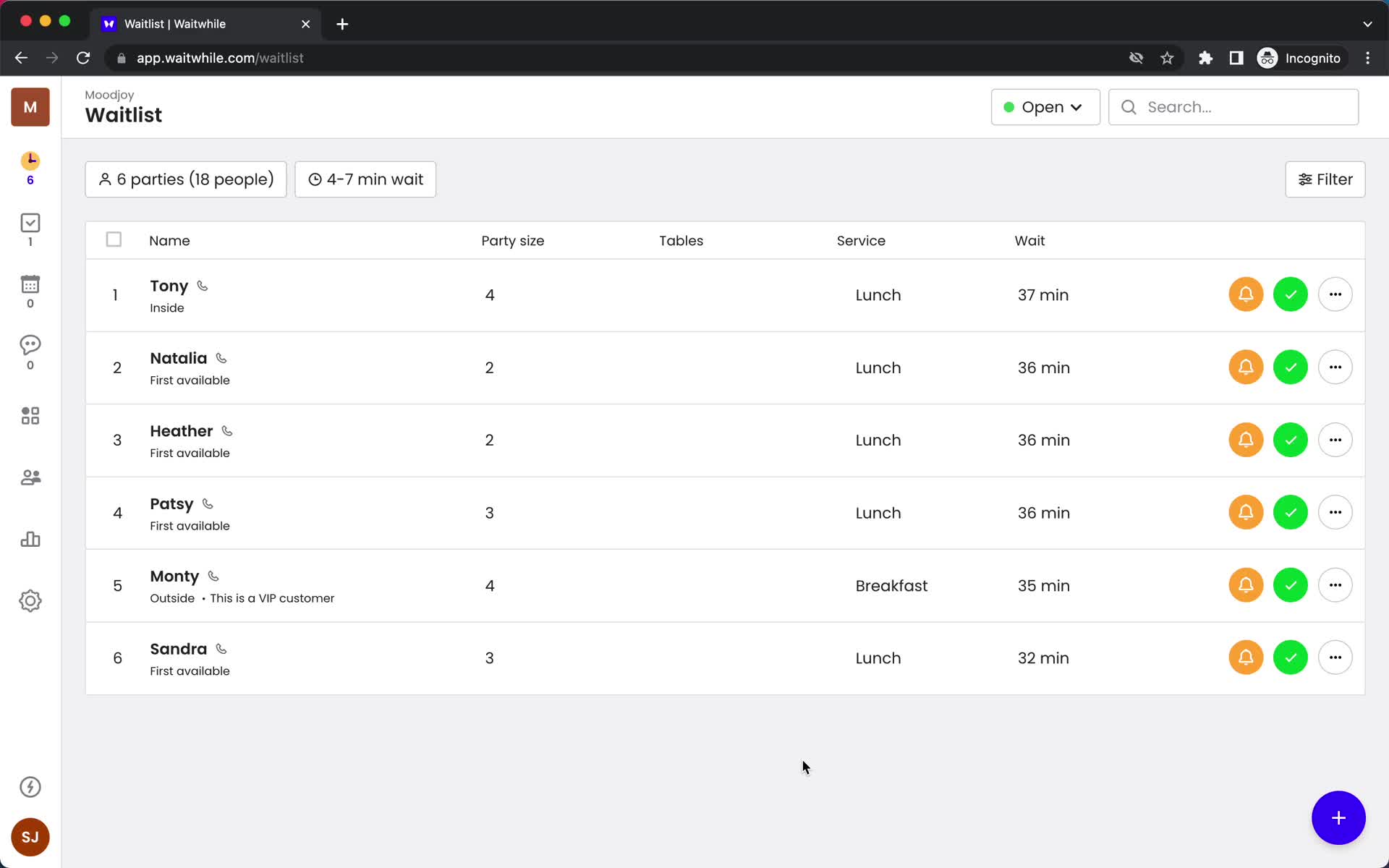Click the 6 parties button to filter
Image resolution: width=1389 pixels, height=868 pixels.
[186, 179]
